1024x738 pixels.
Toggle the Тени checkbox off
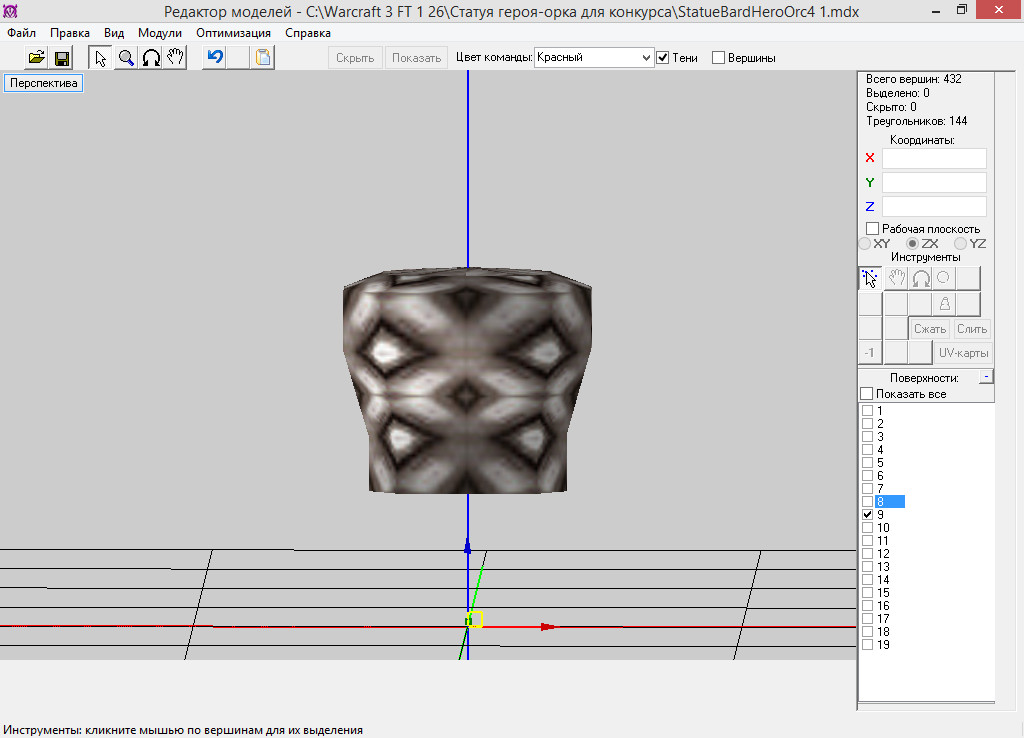[x=663, y=58]
